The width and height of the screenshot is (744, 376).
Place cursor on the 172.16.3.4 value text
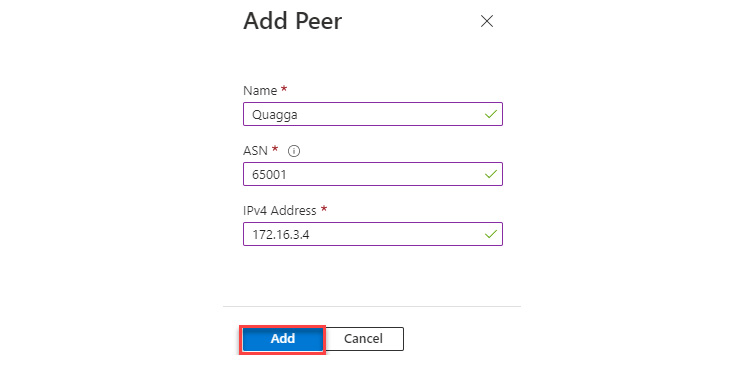280,235
